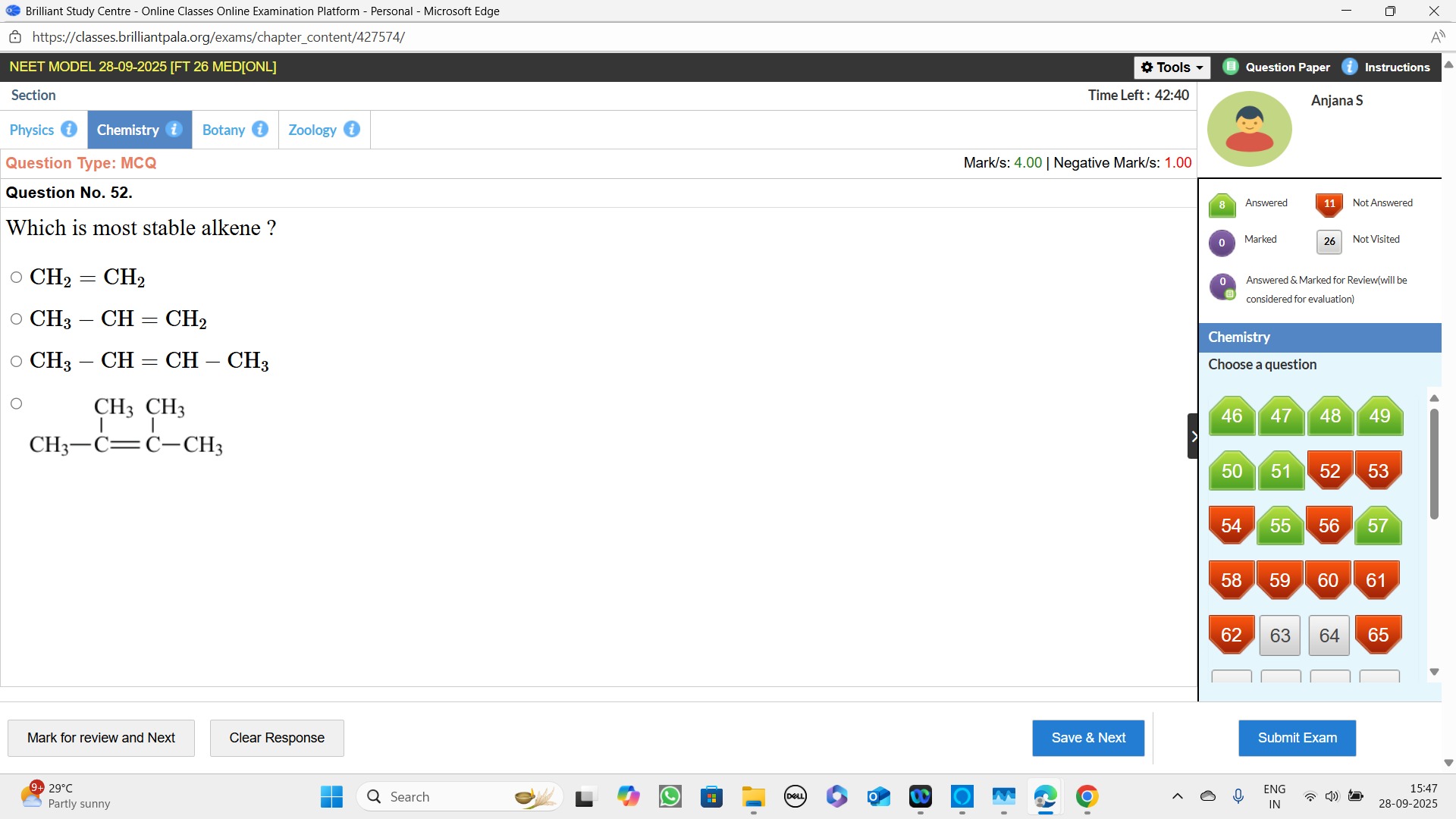This screenshot has height=819, width=1456.
Task: Select the CH3-CH=CH-CH3 option
Action: [x=17, y=361]
